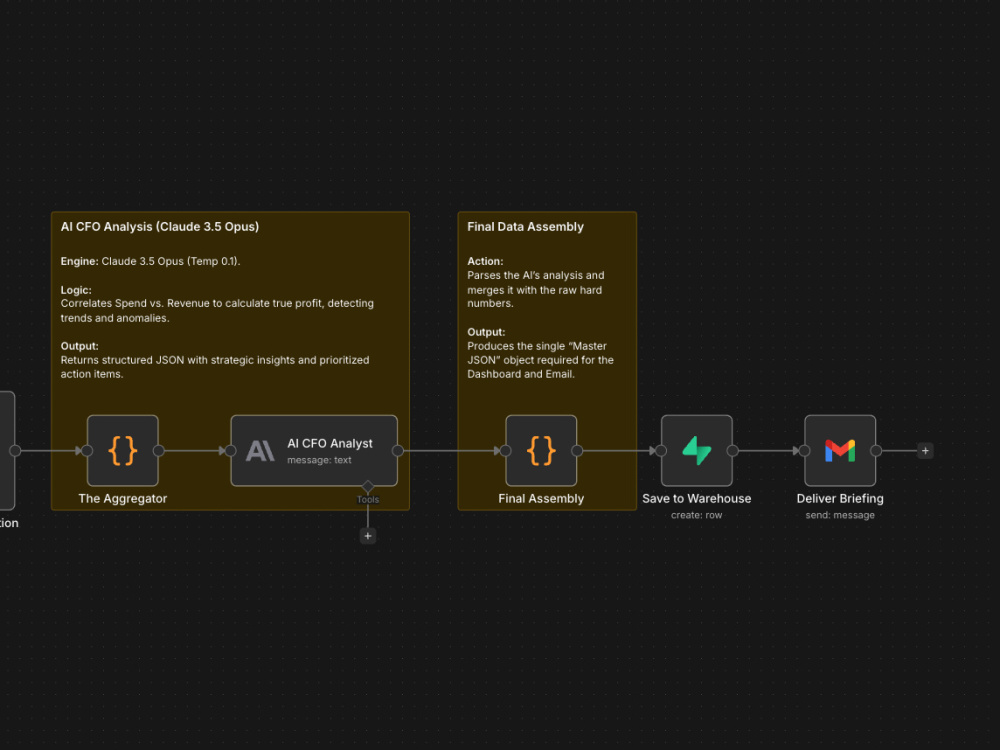Add a node after Deliver Briefing
This screenshot has height=750, width=1000.
click(925, 451)
